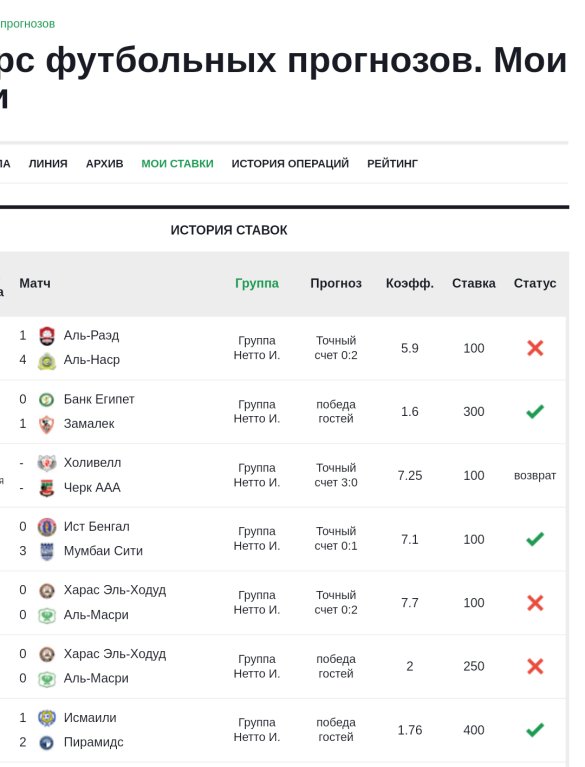Click the Пирамидс club logo
Viewport: 585px width, 767px height.
pyautogui.click(x=46, y=743)
